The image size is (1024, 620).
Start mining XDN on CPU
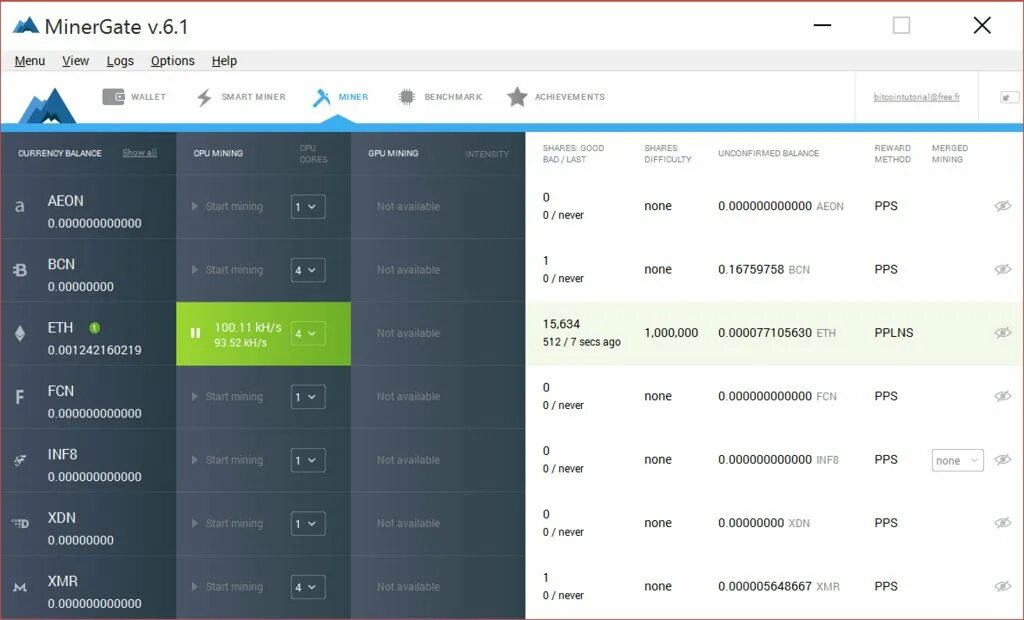pyautogui.click(x=227, y=523)
